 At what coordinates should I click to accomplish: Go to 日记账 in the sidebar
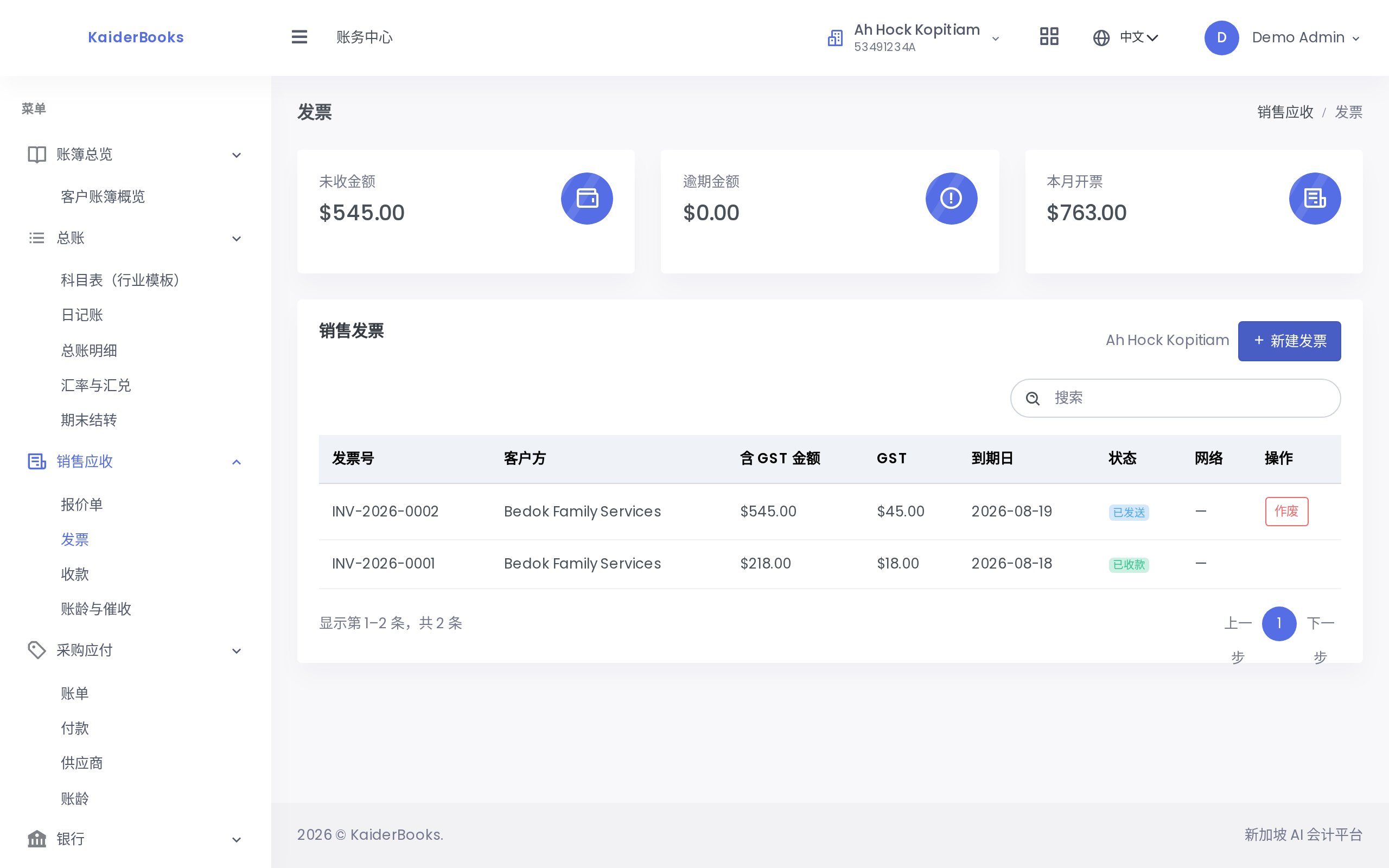tap(82, 315)
